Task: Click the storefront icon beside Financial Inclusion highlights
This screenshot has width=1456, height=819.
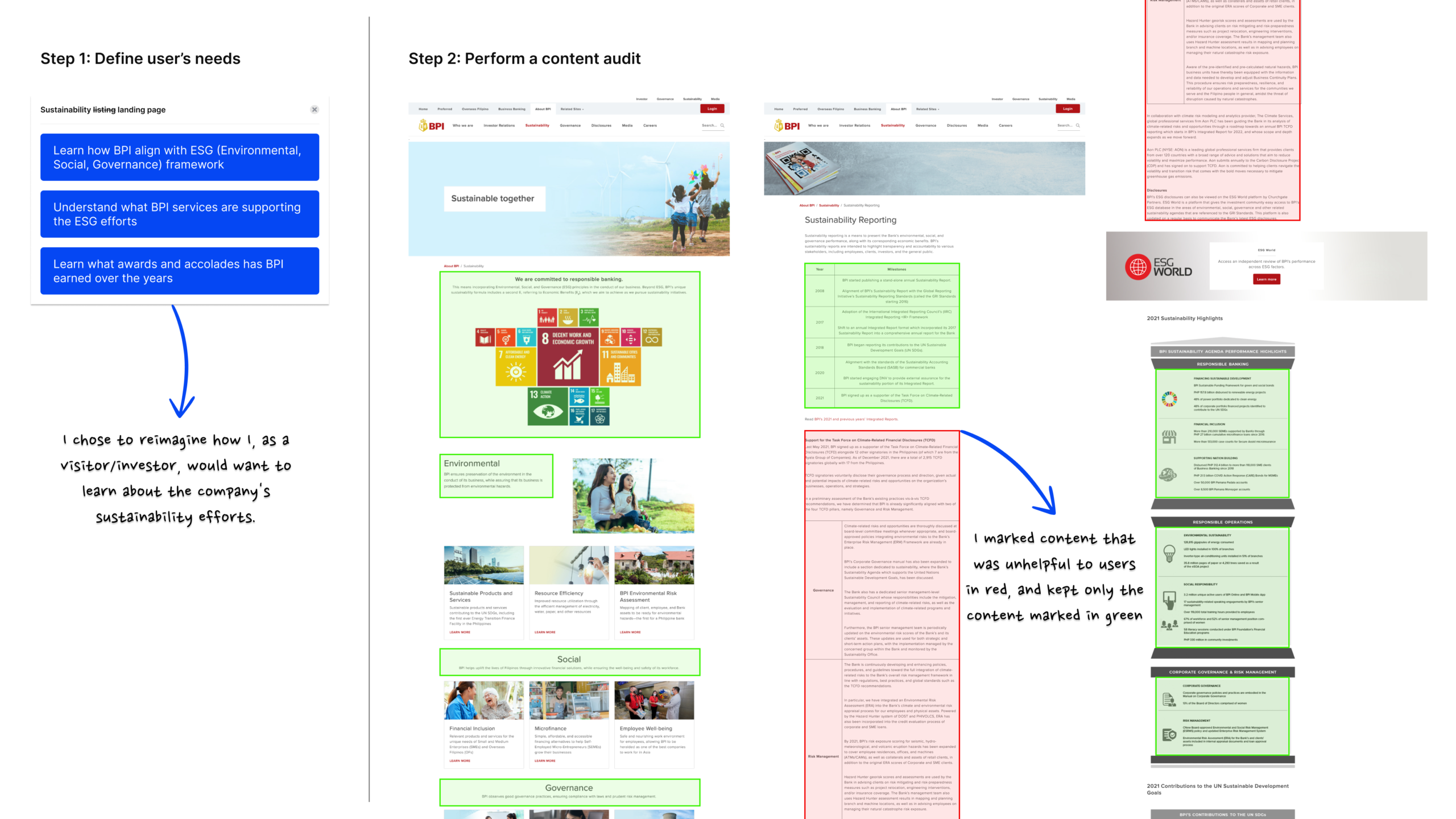Action: pyautogui.click(x=1169, y=437)
